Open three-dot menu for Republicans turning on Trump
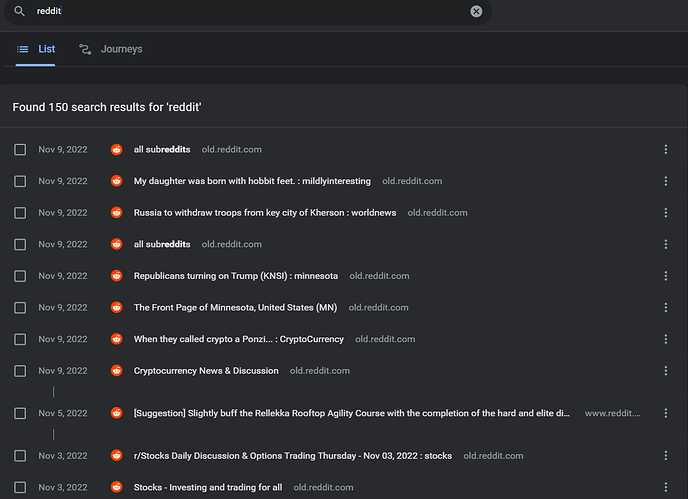The width and height of the screenshot is (688, 499). (666, 276)
